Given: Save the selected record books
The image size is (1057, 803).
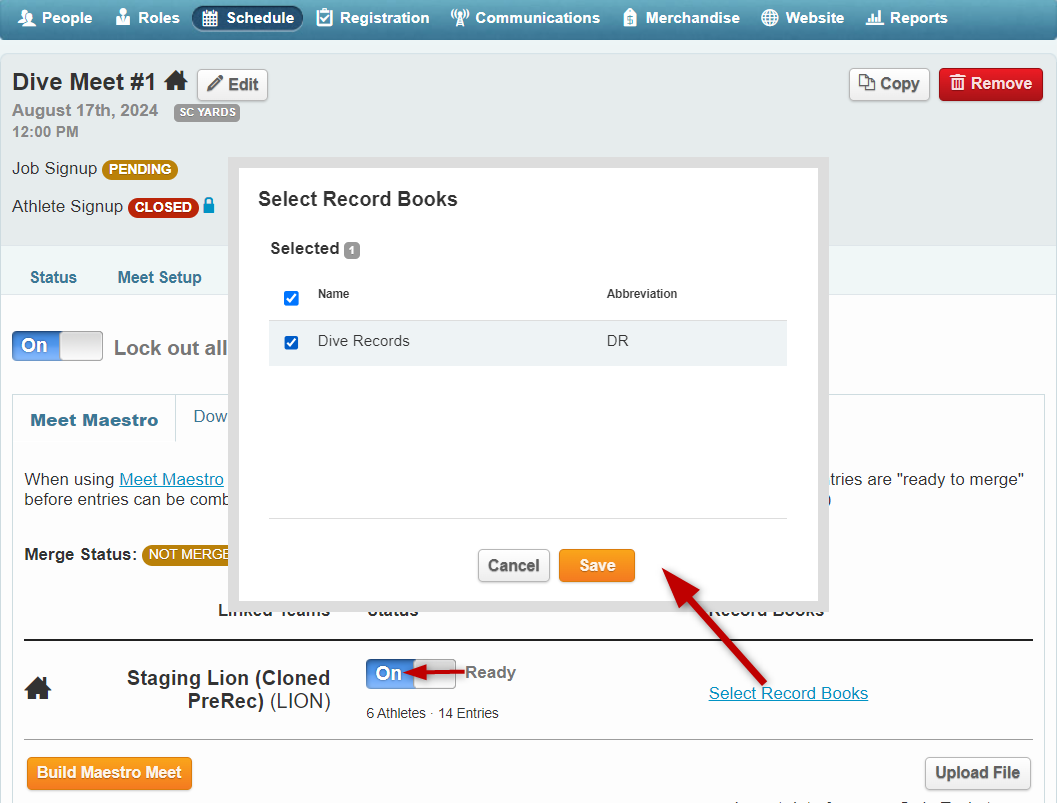Looking at the screenshot, I should (596, 565).
